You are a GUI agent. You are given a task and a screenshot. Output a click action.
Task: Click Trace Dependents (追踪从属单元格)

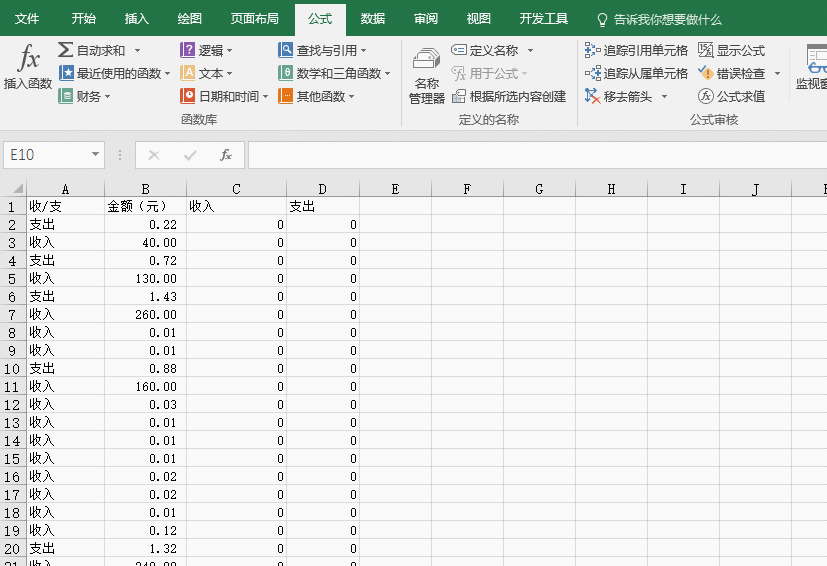point(636,73)
